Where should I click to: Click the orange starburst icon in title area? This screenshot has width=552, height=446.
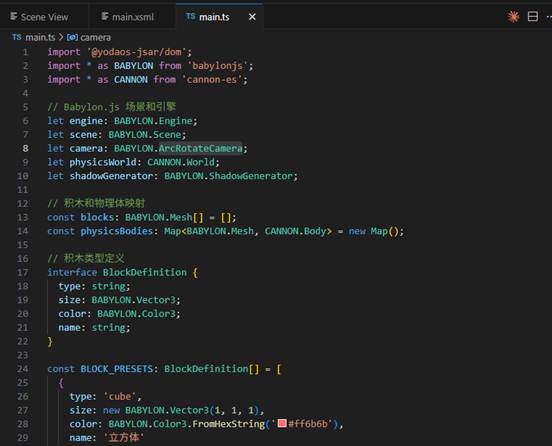(x=513, y=17)
